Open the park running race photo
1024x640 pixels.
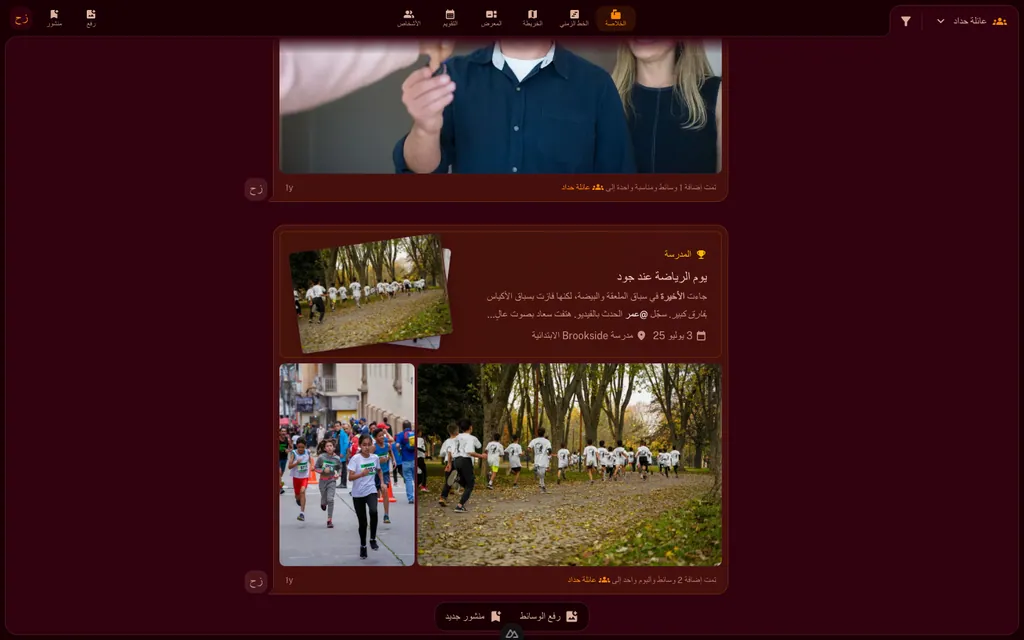pyautogui.click(x=569, y=464)
